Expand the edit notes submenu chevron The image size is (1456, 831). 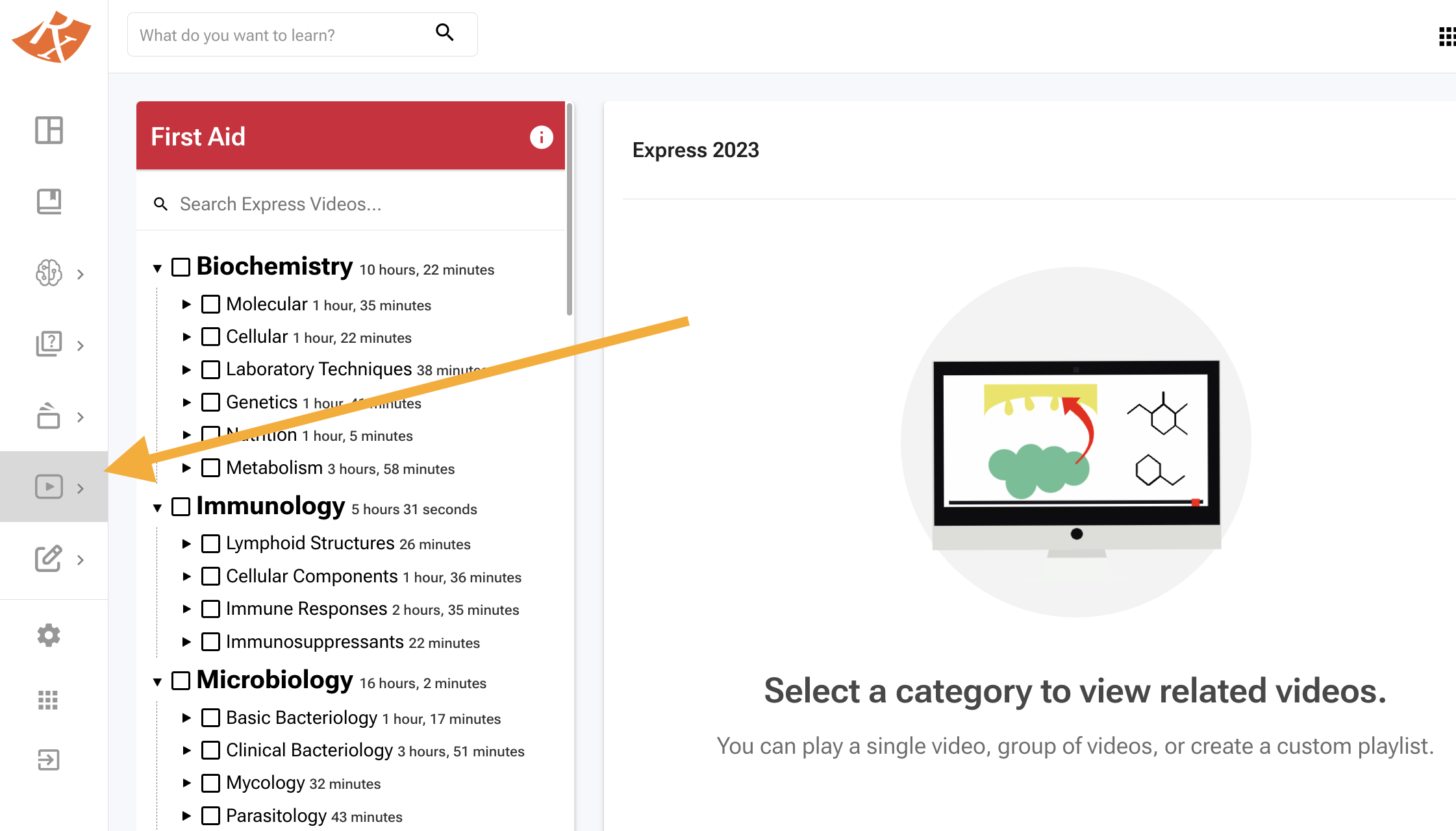point(81,560)
